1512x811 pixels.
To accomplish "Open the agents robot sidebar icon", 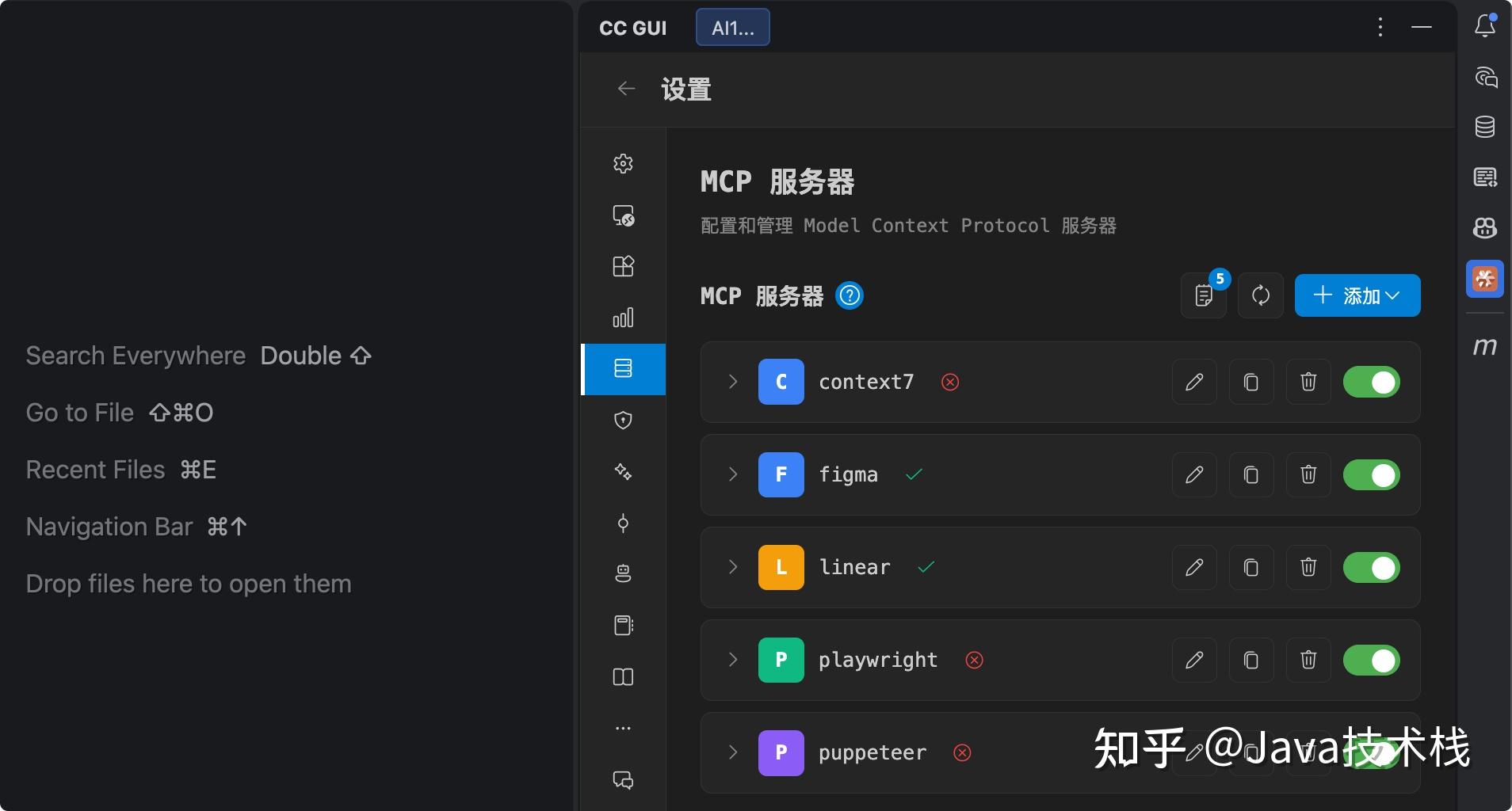I will tap(623, 573).
